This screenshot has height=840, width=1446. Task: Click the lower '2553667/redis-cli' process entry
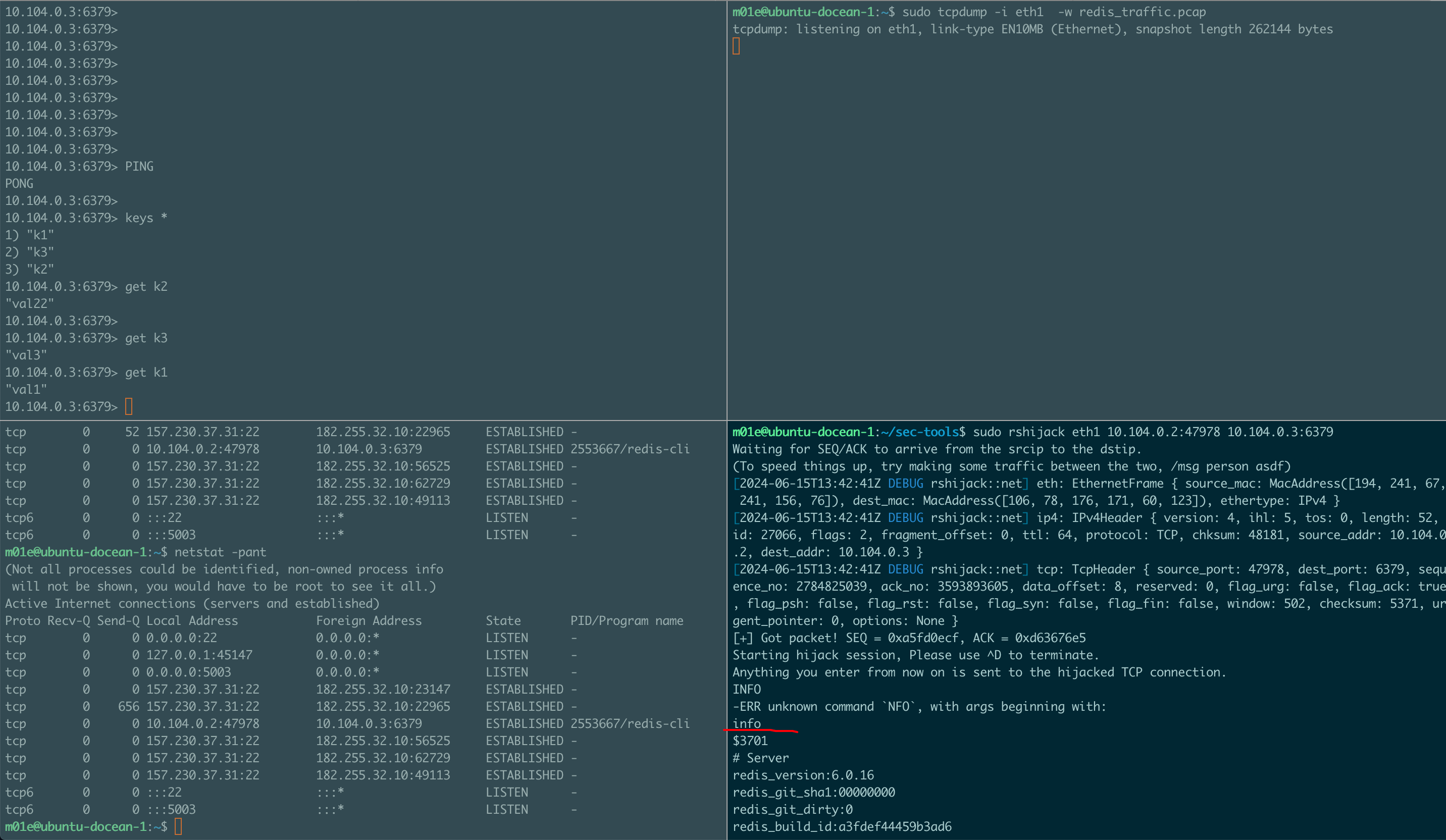(x=630, y=723)
